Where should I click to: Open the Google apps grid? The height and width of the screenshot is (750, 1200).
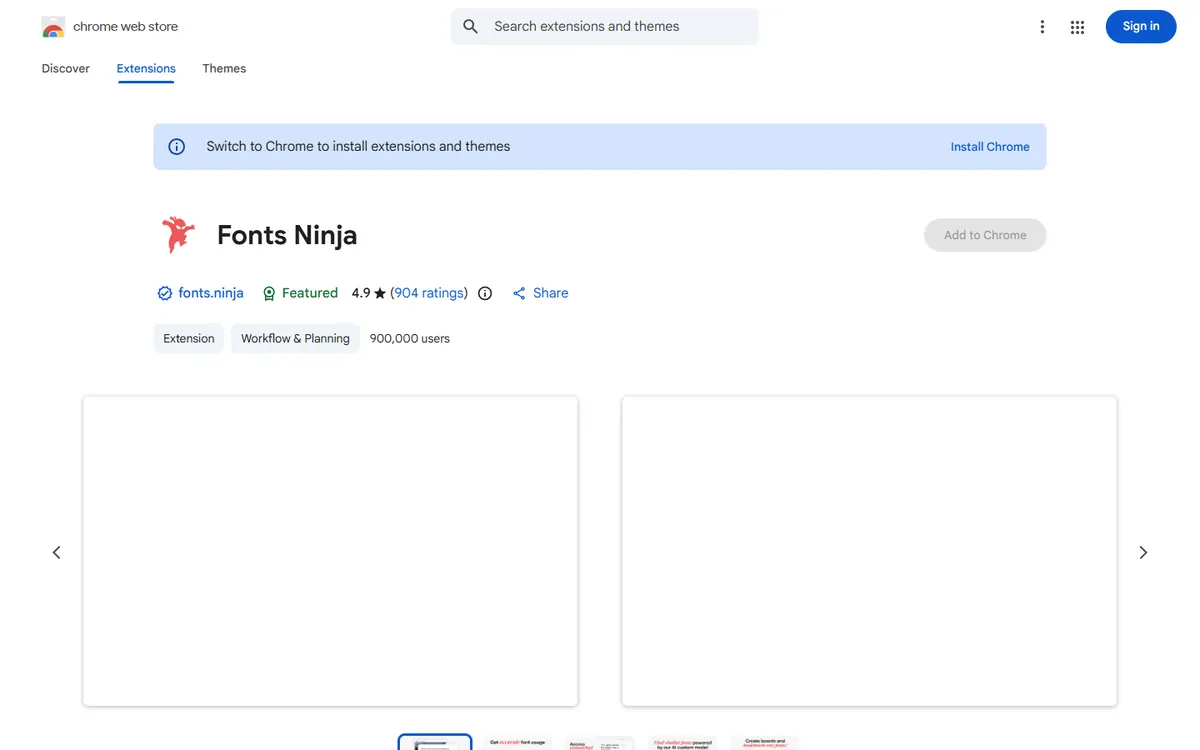pyautogui.click(x=1077, y=27)
